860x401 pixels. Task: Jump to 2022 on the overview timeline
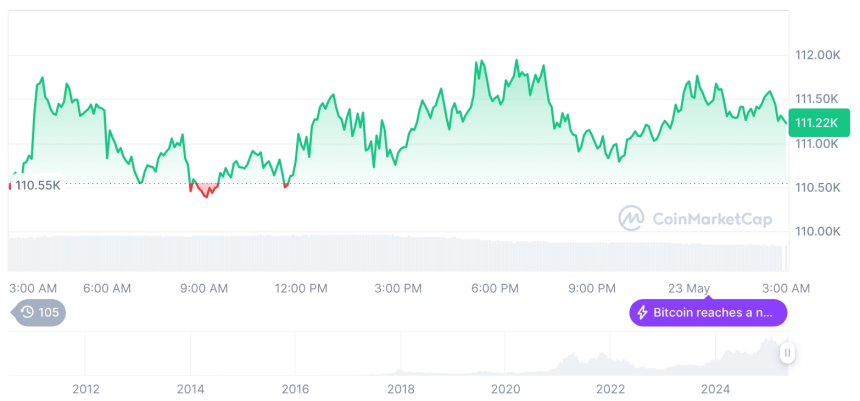[x=610, y=388]
